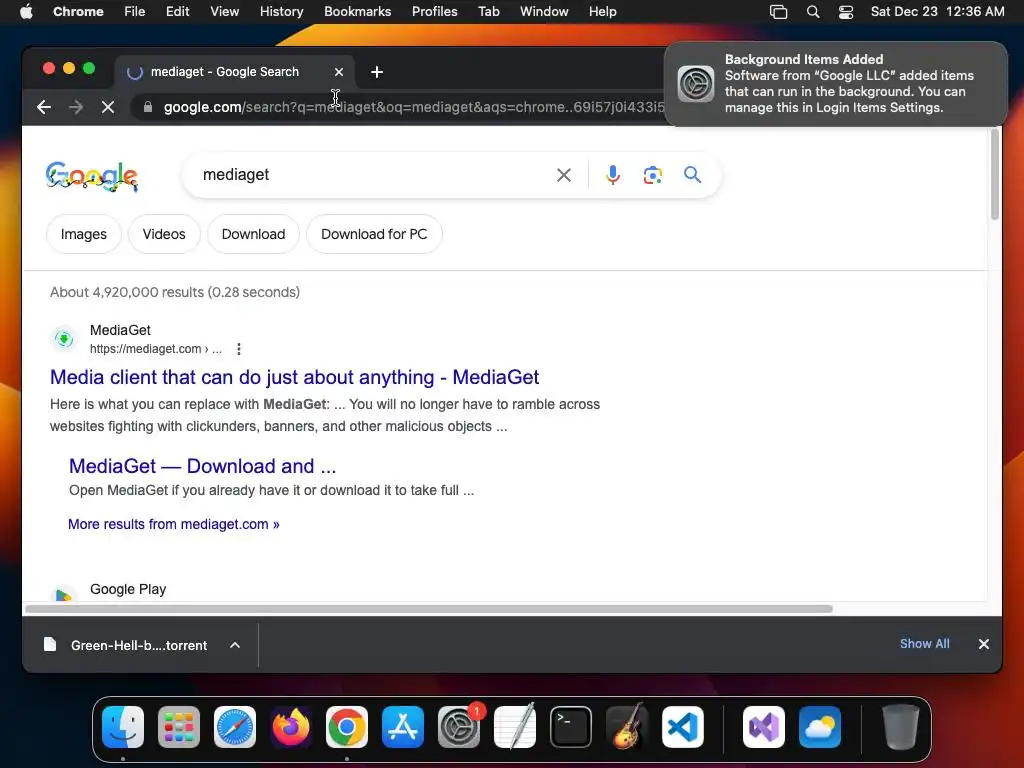Launch Firefox from the Dock
Image resolution: width=1024 pixels, height=768 pixels.
[x=291, y=727]
